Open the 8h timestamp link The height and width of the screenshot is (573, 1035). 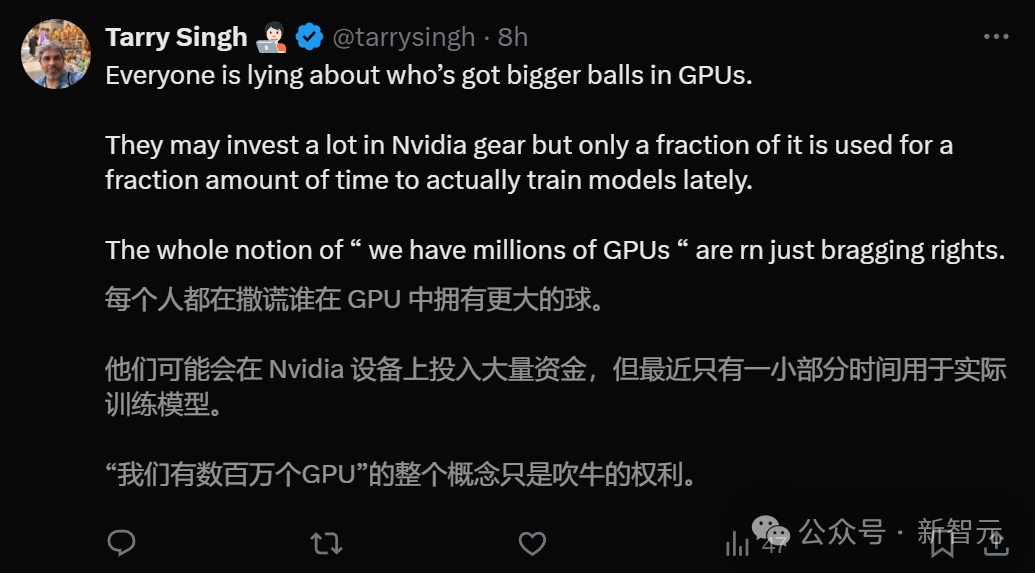513,38
